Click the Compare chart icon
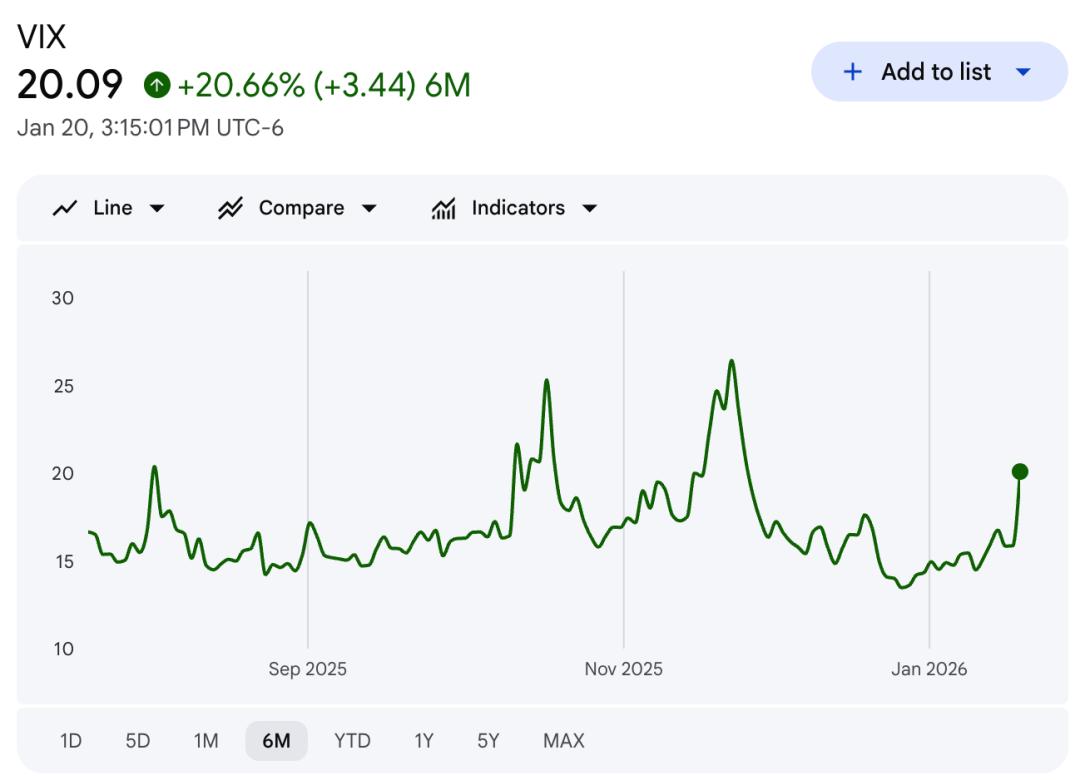Image resolution: width=1080 pixels, height=780 pixels. click(231, 208)
